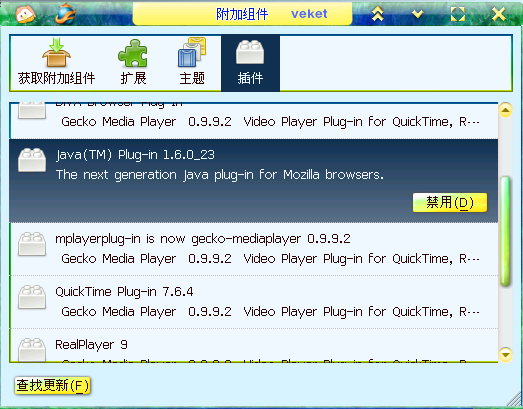
Task: Select QuickTime Plug-in 7.6.4 entry
Action: [x=254, y=302]
